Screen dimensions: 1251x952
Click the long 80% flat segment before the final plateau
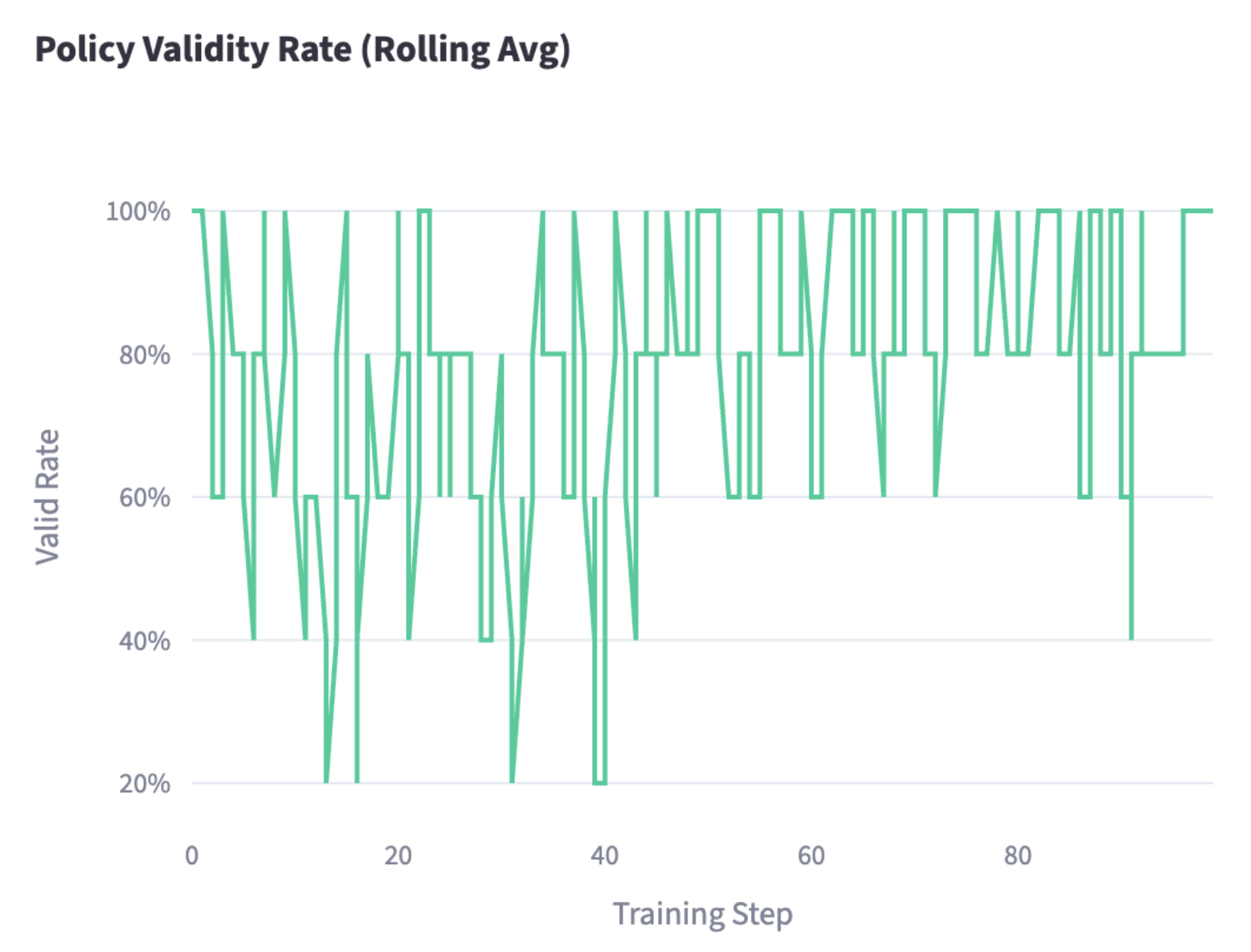1158,353
